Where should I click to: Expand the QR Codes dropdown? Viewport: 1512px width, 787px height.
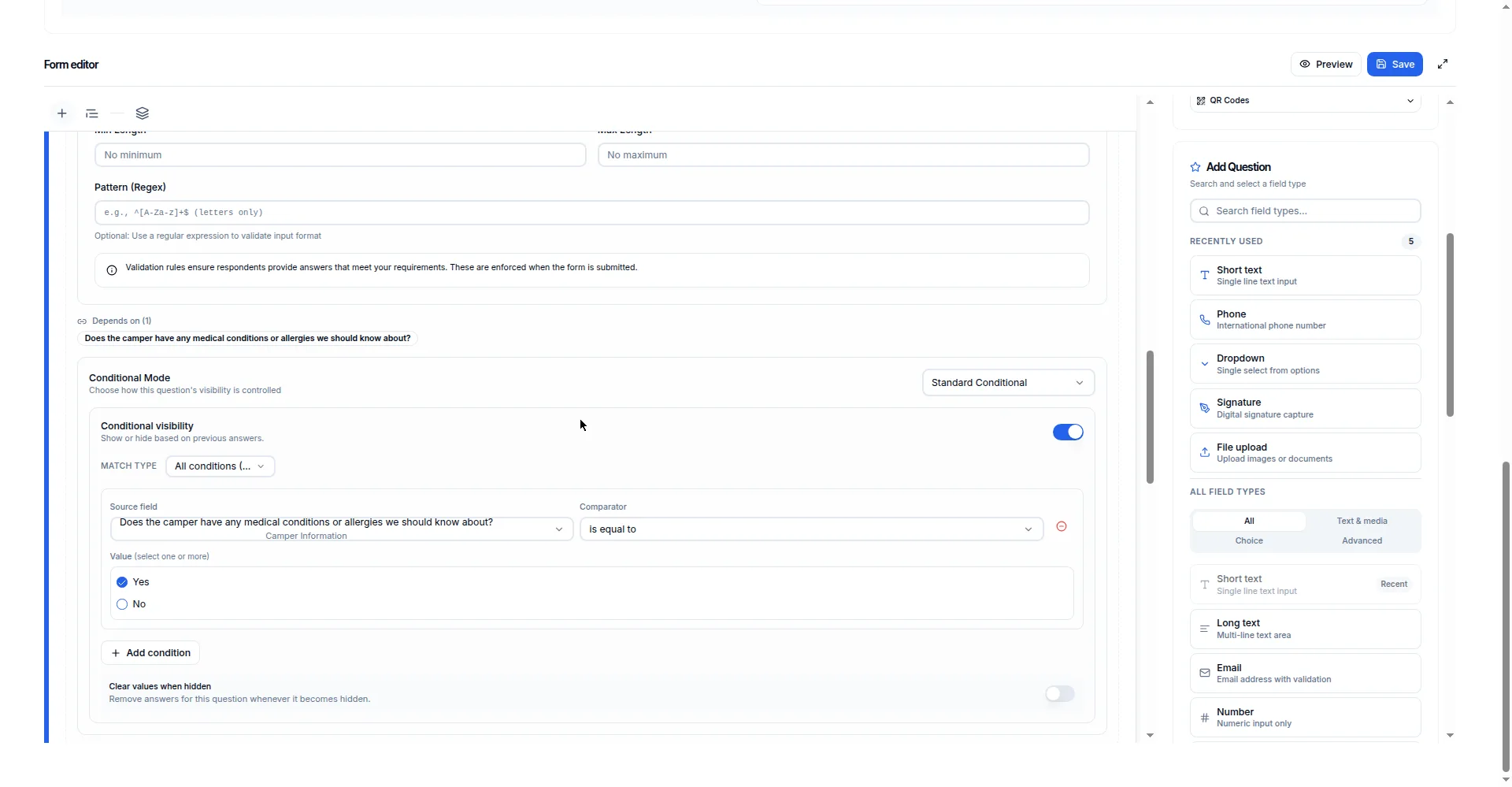click(x=1305, y=101)
